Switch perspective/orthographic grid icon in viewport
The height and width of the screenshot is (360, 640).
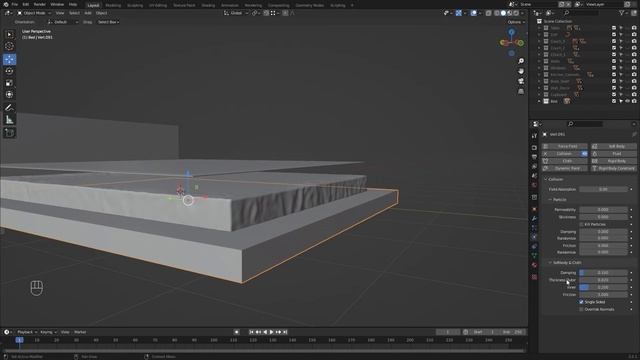pyautogui.click(x=521, y=91)
